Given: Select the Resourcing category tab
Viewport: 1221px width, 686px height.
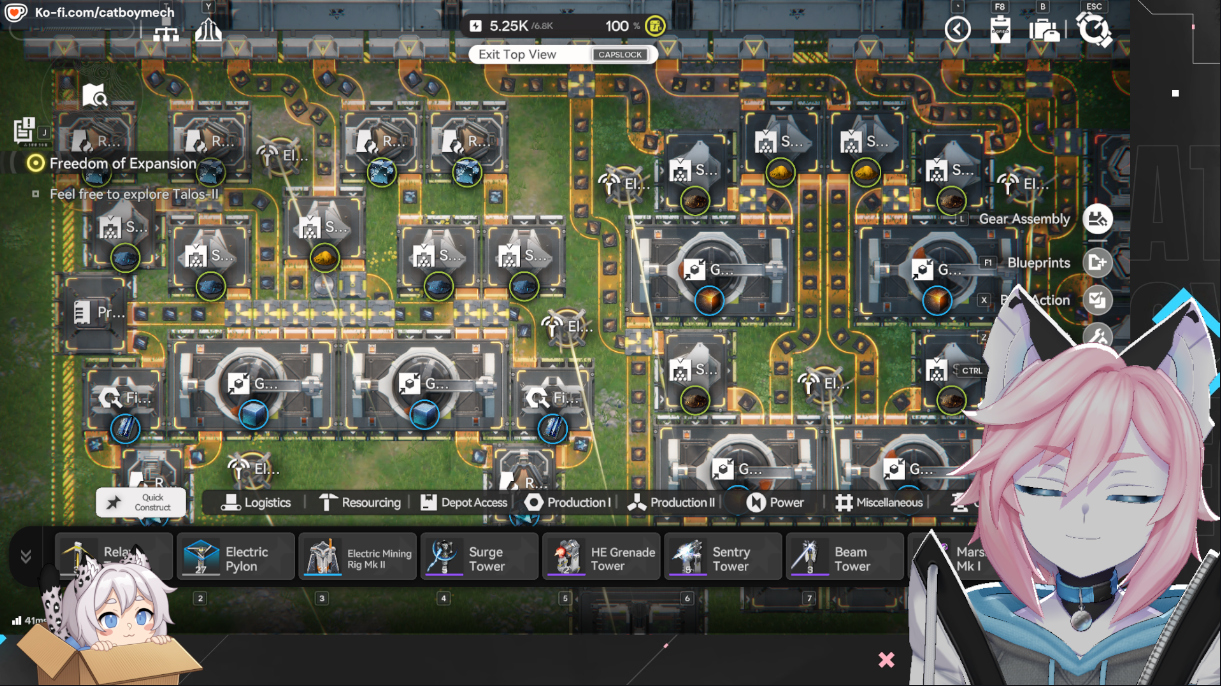Looking at the screenshot, I should click(359, 502).
